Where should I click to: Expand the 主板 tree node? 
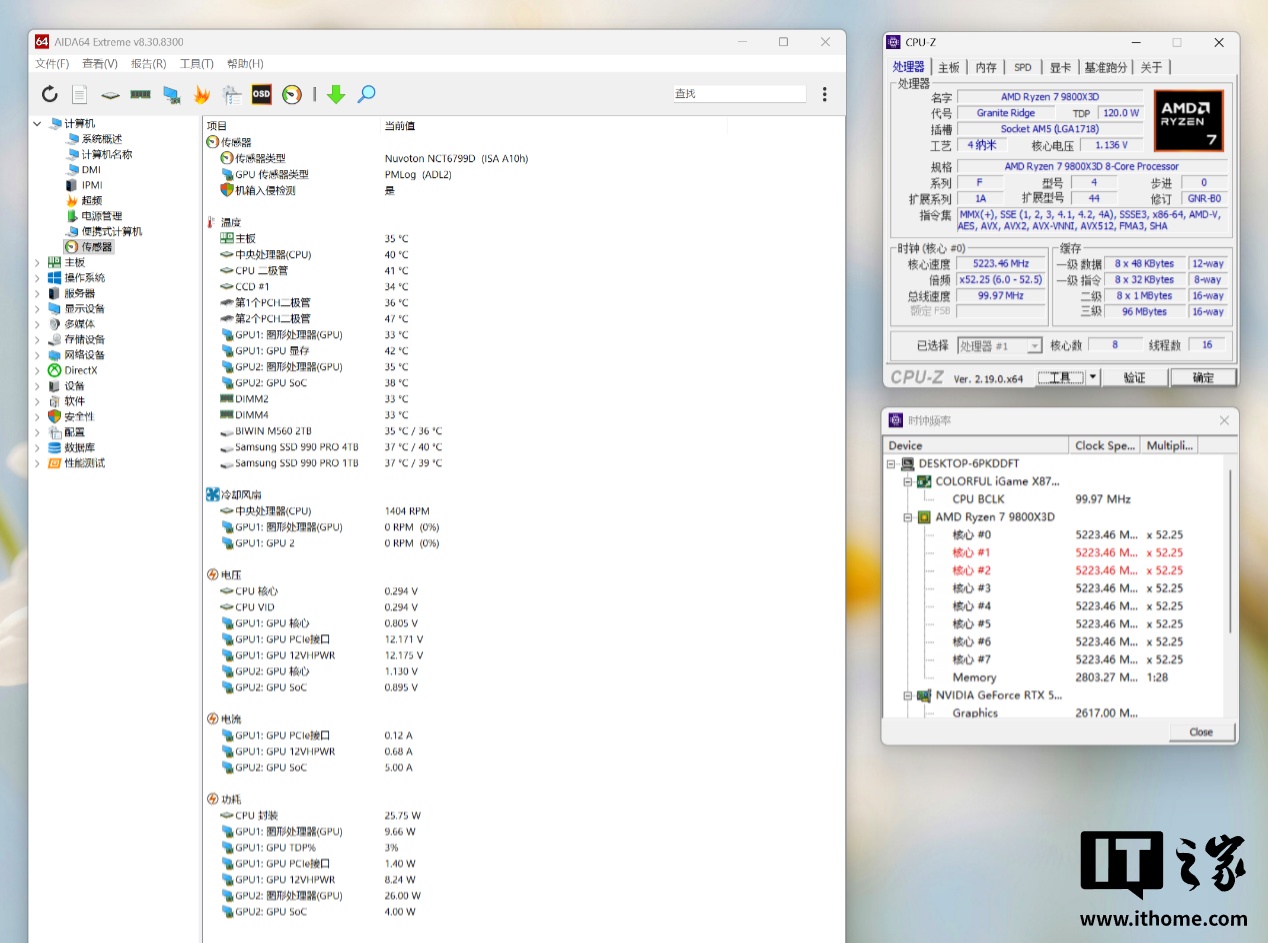coord(38,262)
